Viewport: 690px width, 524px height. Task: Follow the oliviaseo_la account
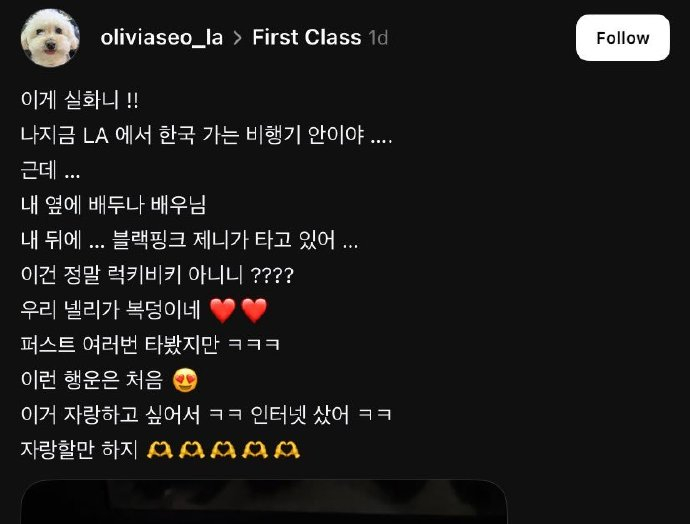[x=623, y=38]
